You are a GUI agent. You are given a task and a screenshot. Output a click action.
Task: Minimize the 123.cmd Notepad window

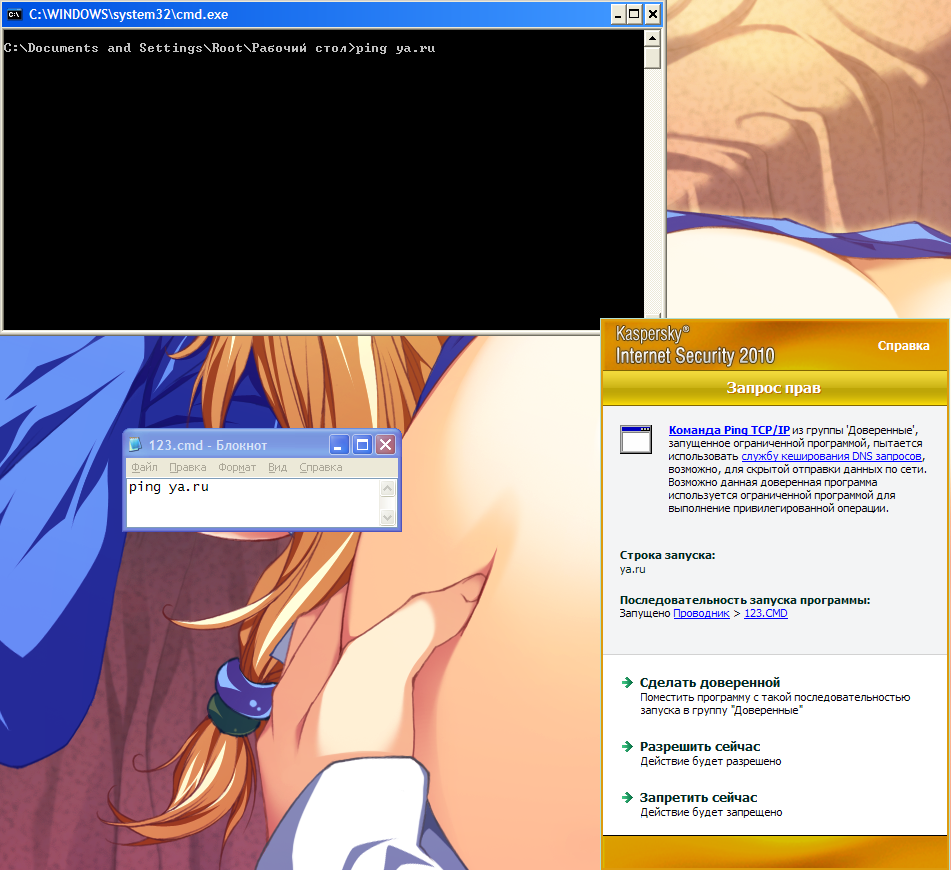pyautogui.click(x=339, y=445)
